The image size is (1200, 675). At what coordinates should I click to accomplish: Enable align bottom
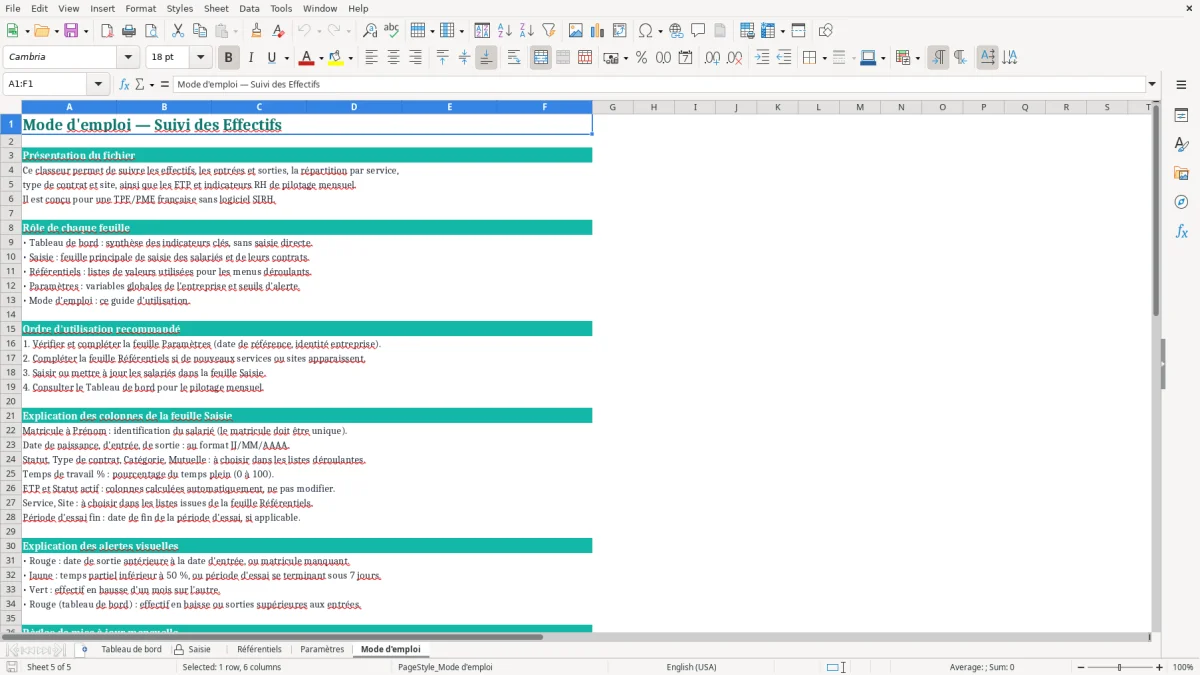pos(486,58)
